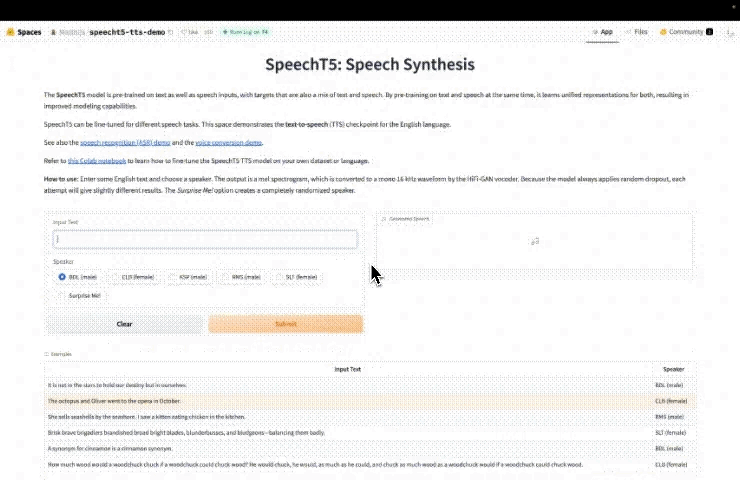Click the Speaker column header in Examples

click(673, 369)
